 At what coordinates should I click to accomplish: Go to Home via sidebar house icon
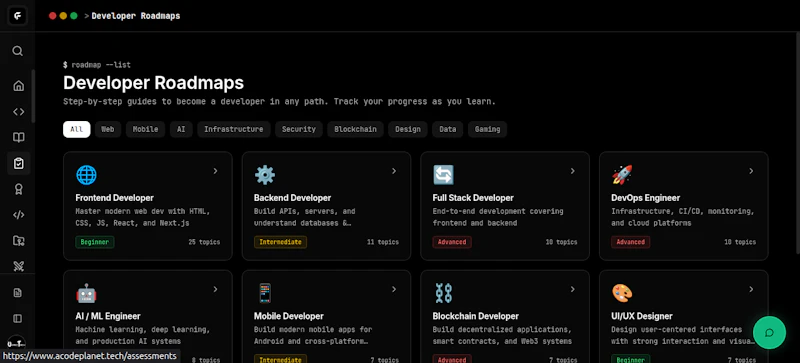18,86
